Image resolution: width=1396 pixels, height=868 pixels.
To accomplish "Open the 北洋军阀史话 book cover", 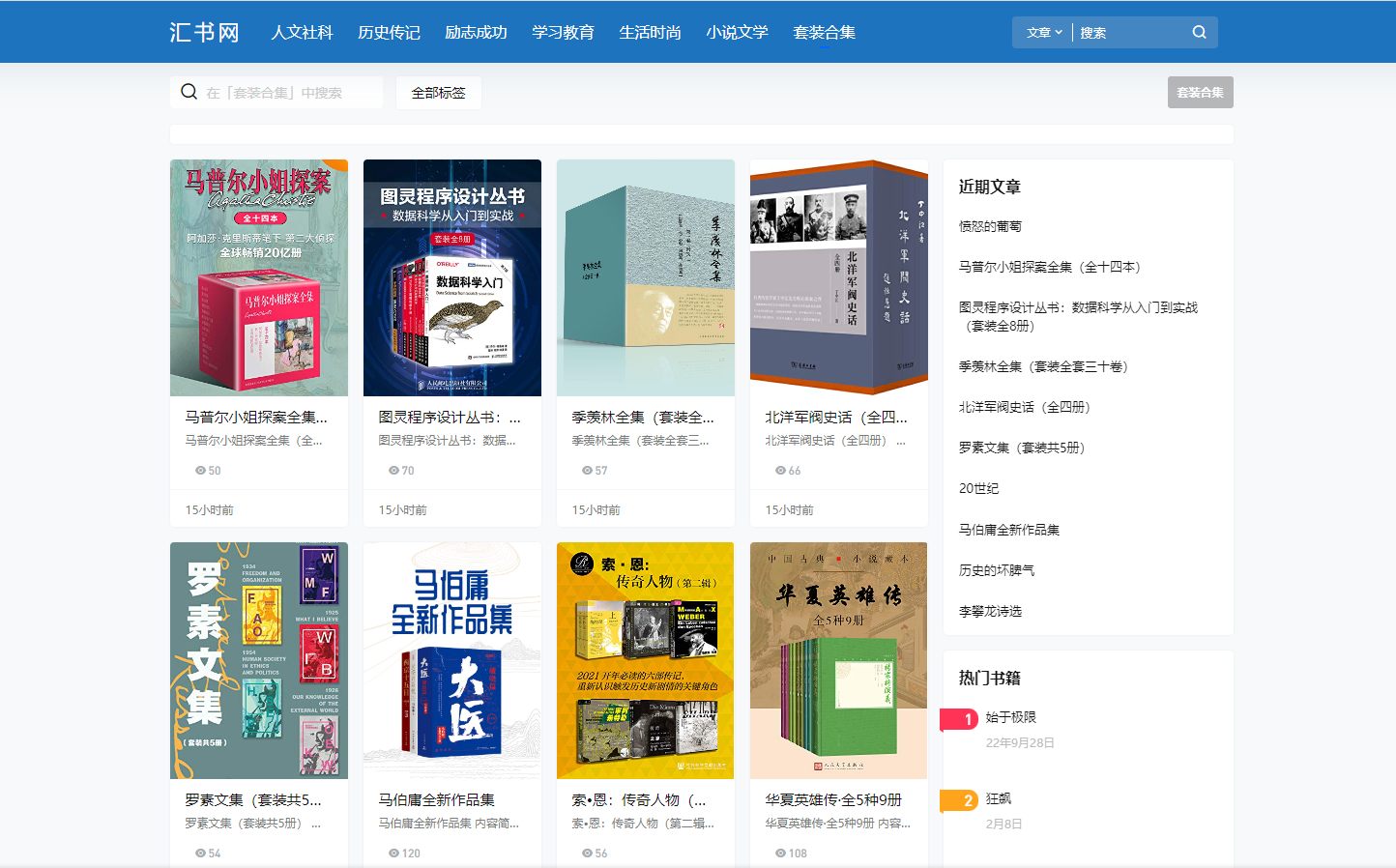I will coord(839,277).
